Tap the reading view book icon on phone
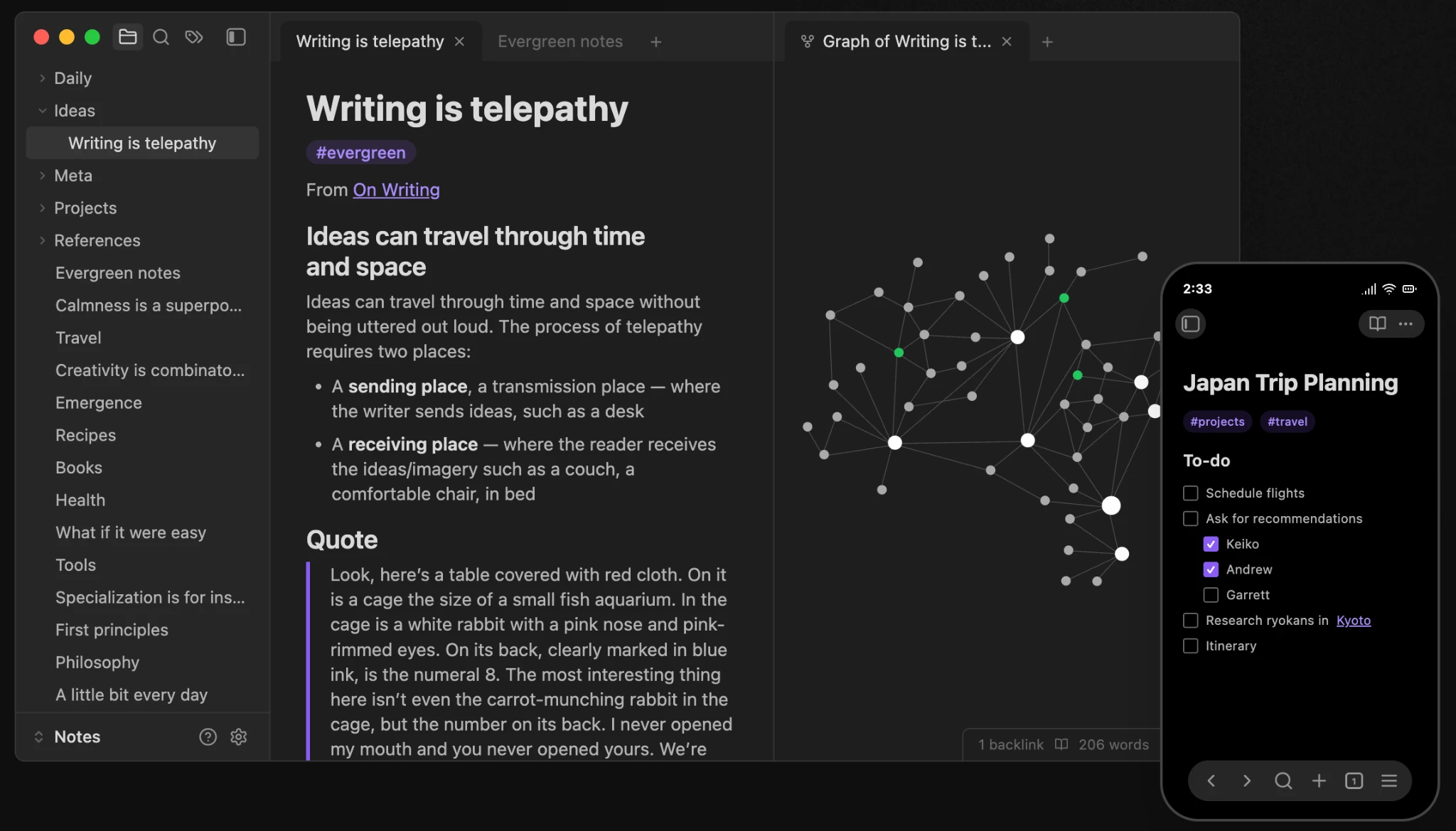Screen dimensions: 1456x831 1377,324
